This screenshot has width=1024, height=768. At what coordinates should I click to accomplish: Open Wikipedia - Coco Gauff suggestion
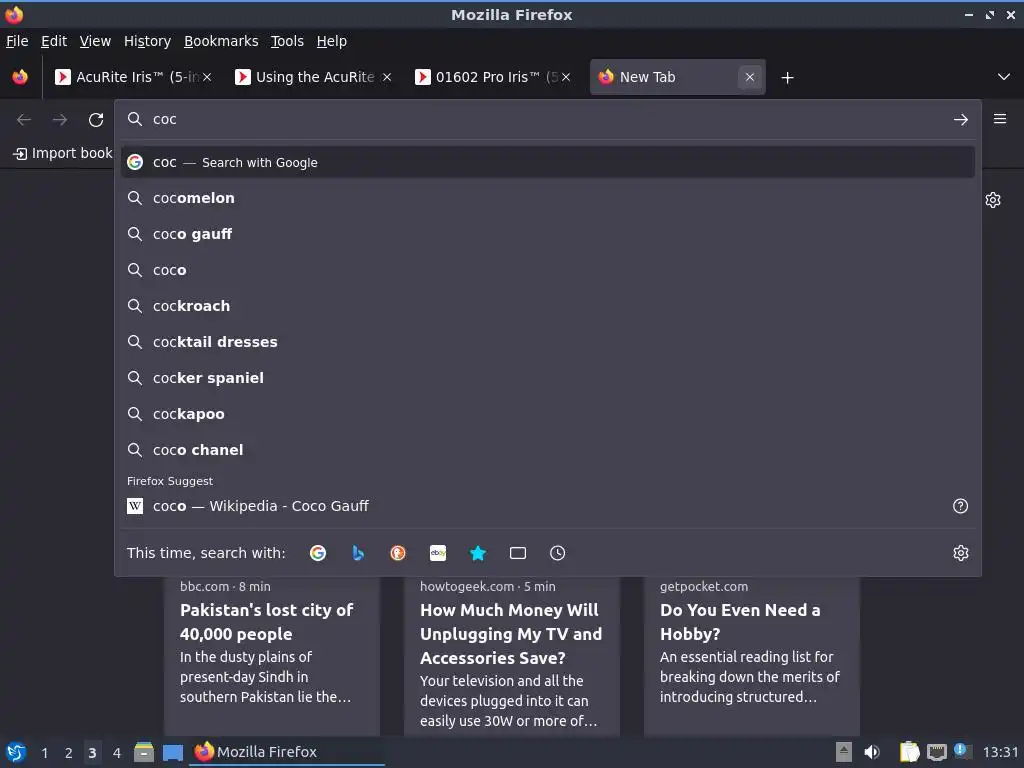point(547,506)
